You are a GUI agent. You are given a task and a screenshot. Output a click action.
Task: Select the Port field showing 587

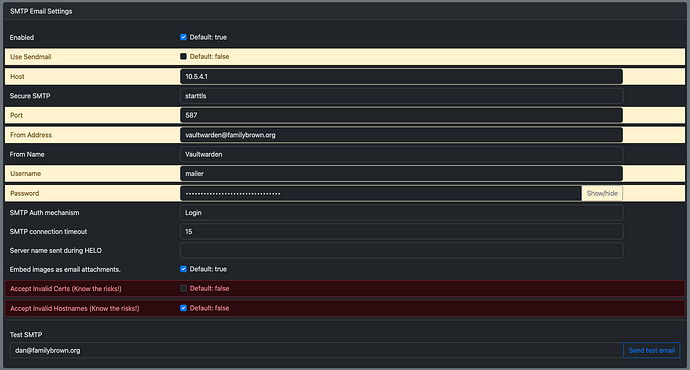[x=401, y=115]
